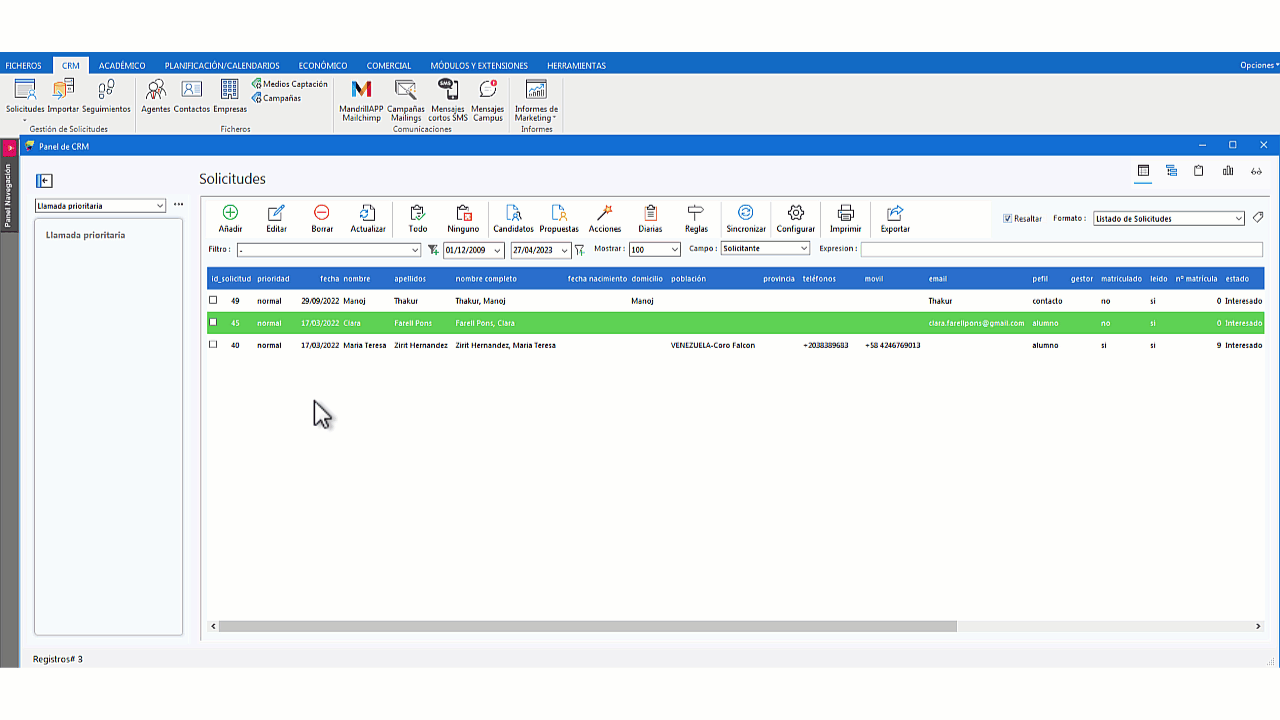
Task: Open the HERRAMIENTAS menu
Action: pyautogui.click(x=577, y=64)
